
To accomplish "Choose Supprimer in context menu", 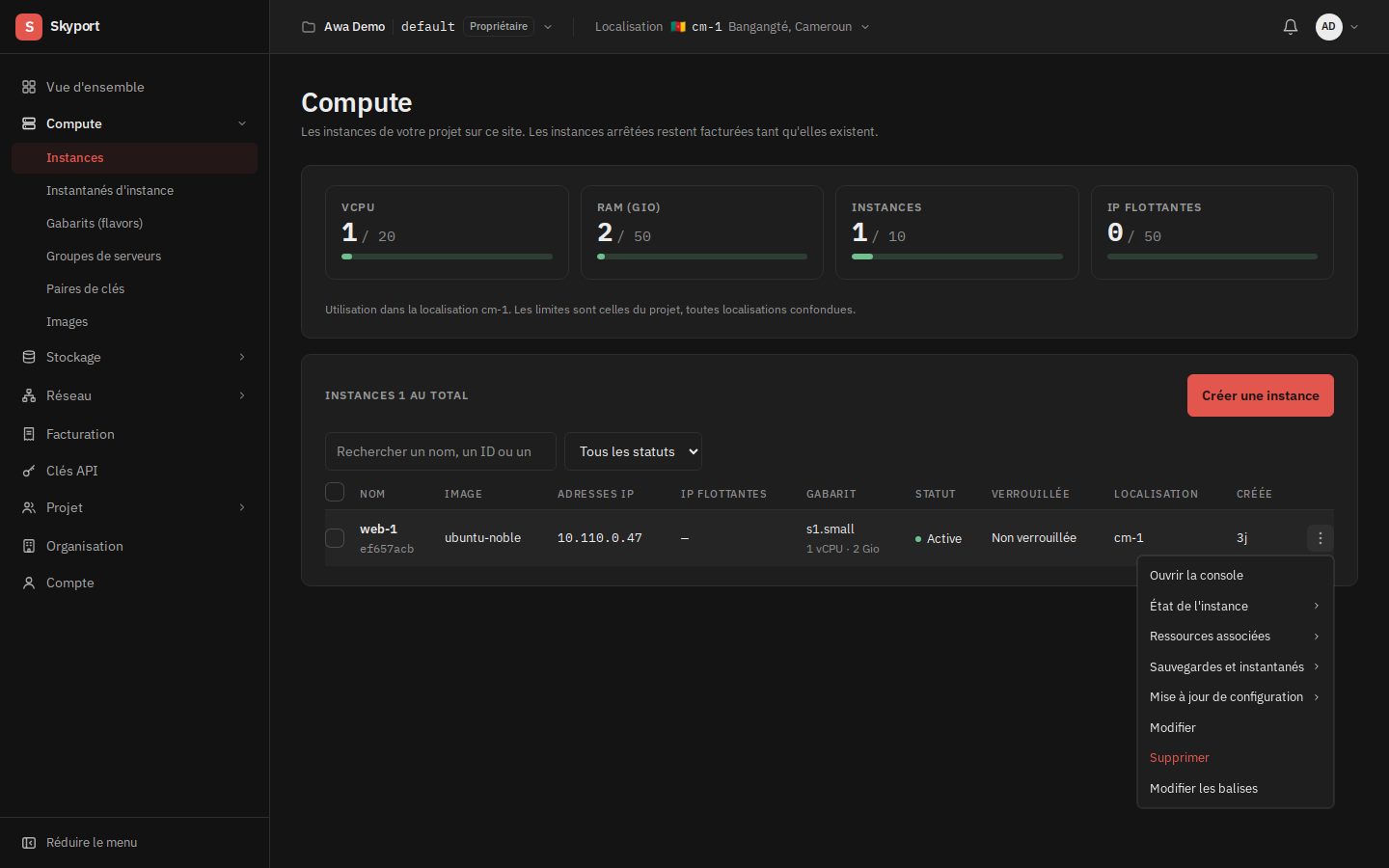I will pos(1235,758).
